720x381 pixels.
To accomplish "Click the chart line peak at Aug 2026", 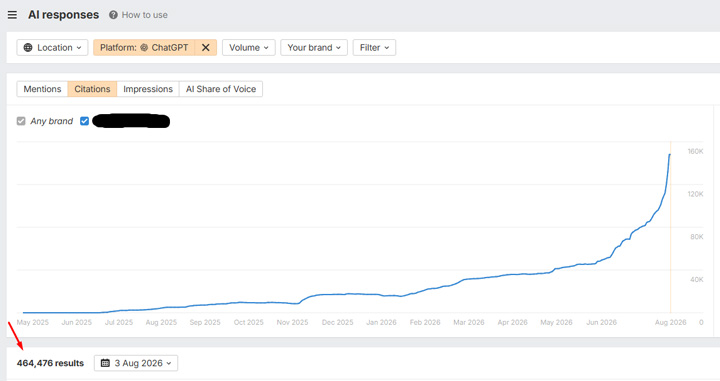I will 669,155.
